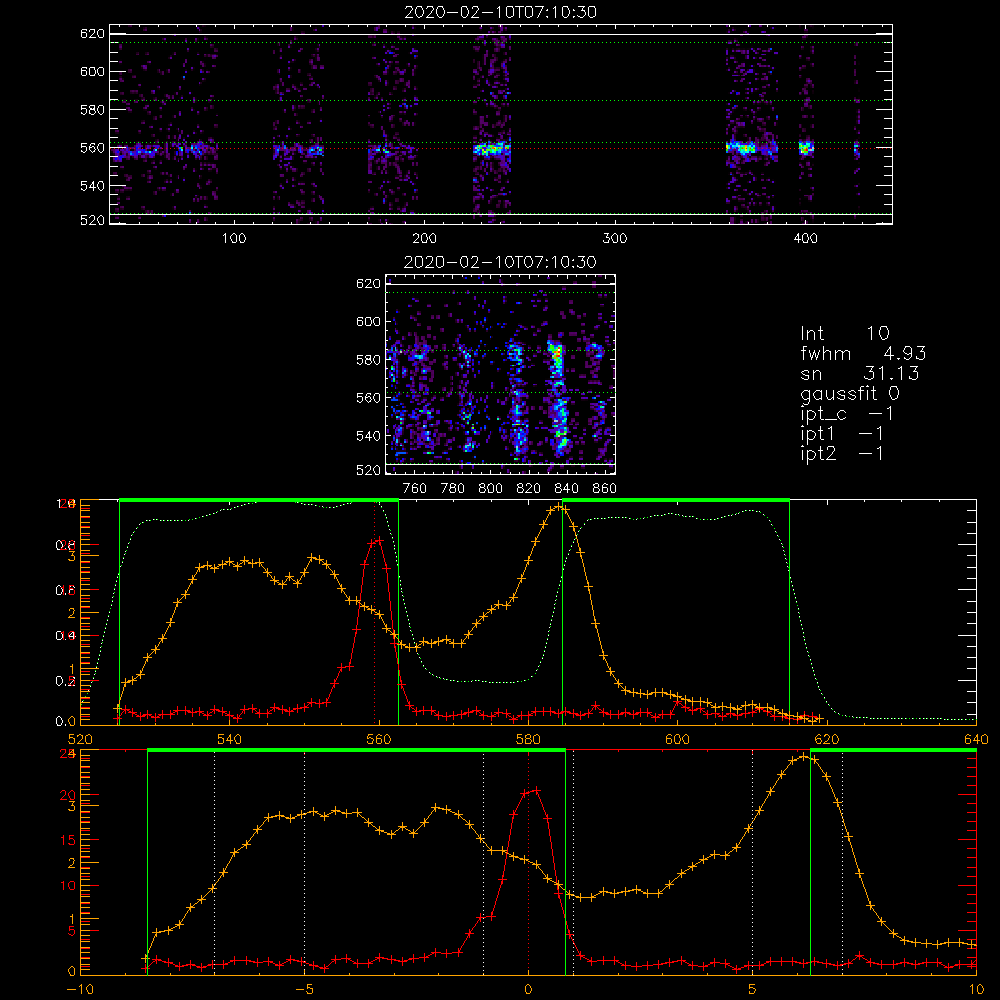
Task: Click x-axis label 0 on bottom plot
Action: tap(528, 990)
